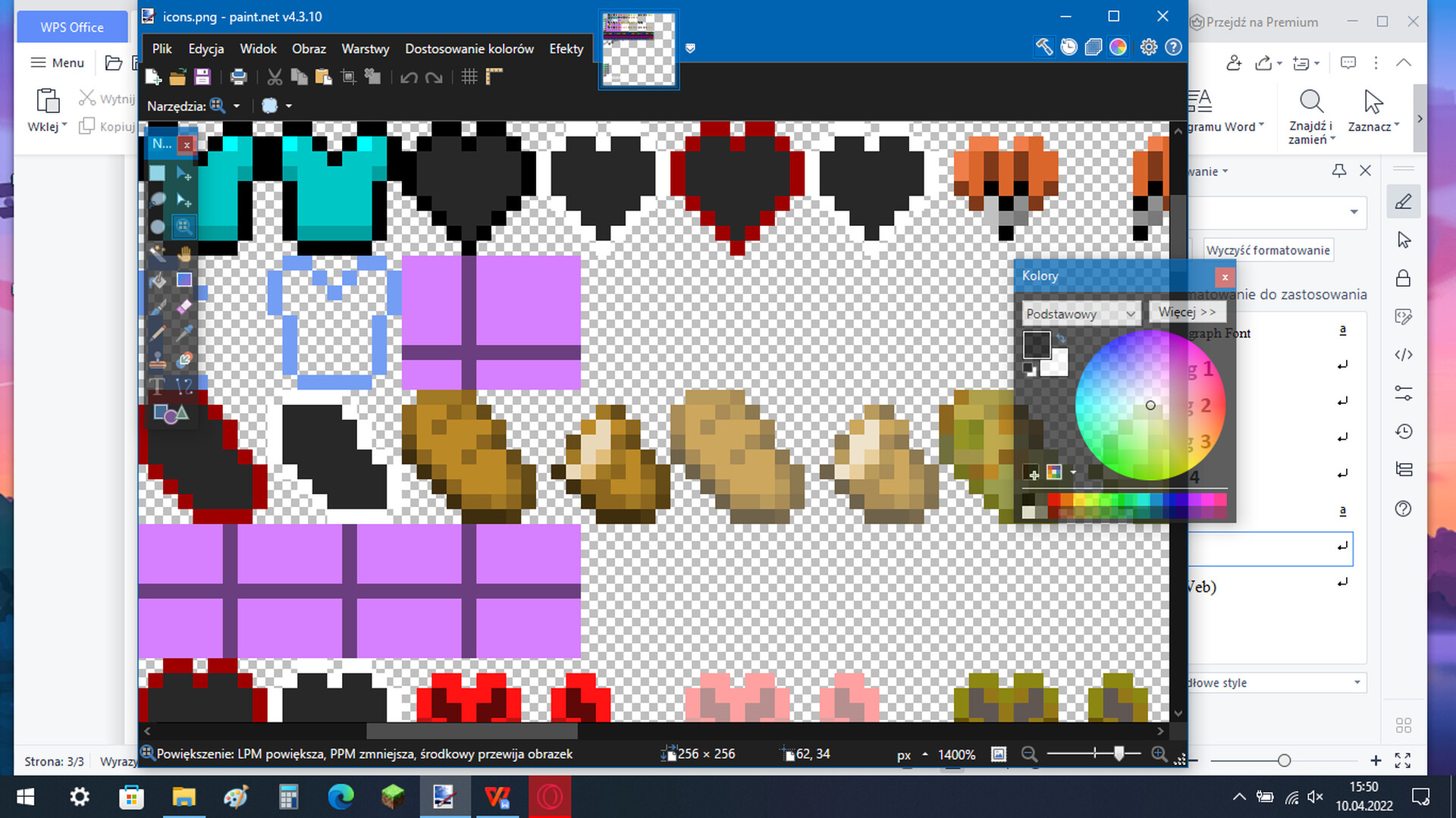Select the Pencil tool
This screenshot has width=1456, height=818.
158,333
